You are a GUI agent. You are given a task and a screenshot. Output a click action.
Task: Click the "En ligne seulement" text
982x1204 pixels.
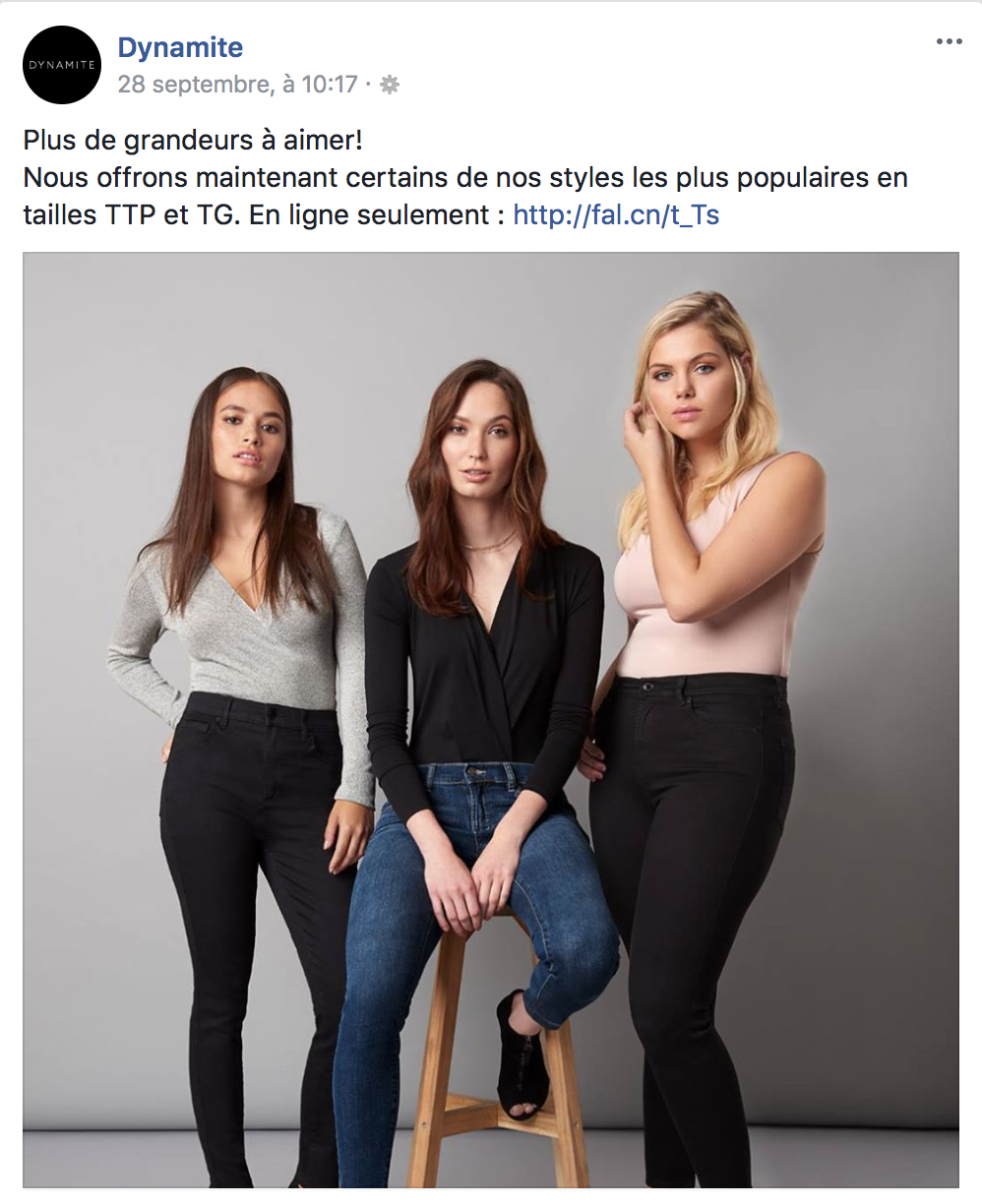(369, 214)
